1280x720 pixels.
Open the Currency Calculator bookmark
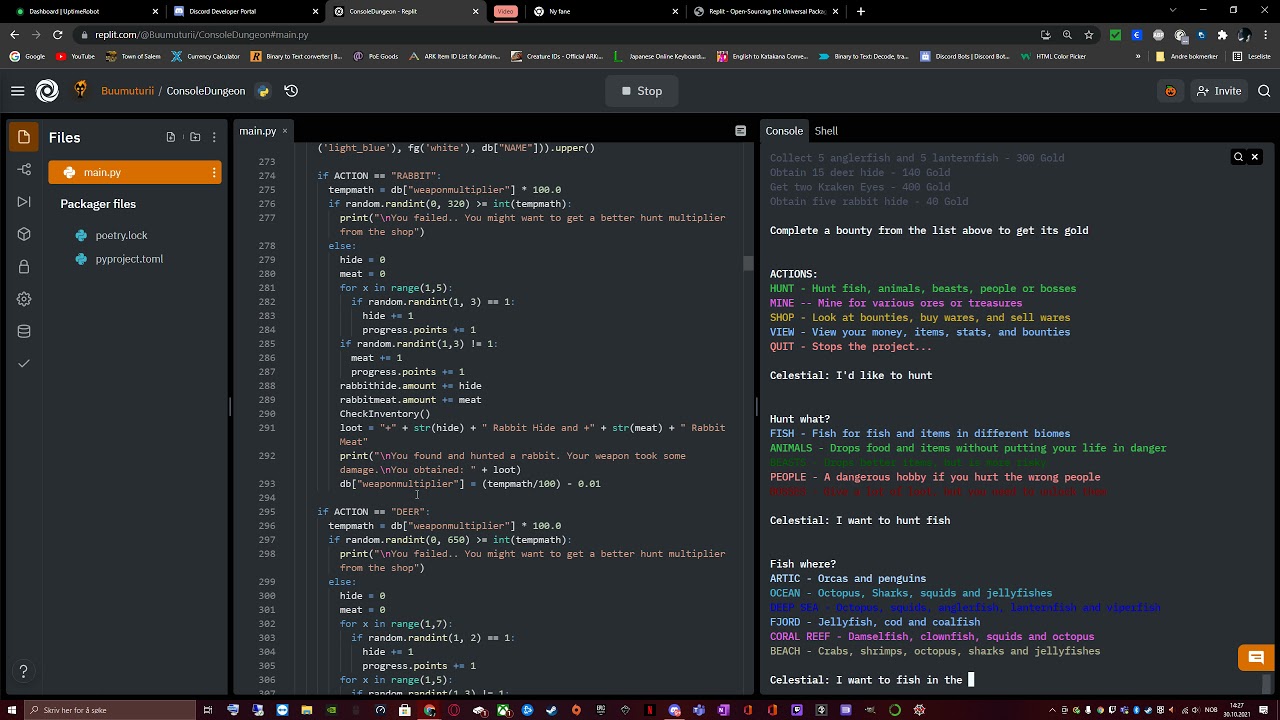pos(206,57)
